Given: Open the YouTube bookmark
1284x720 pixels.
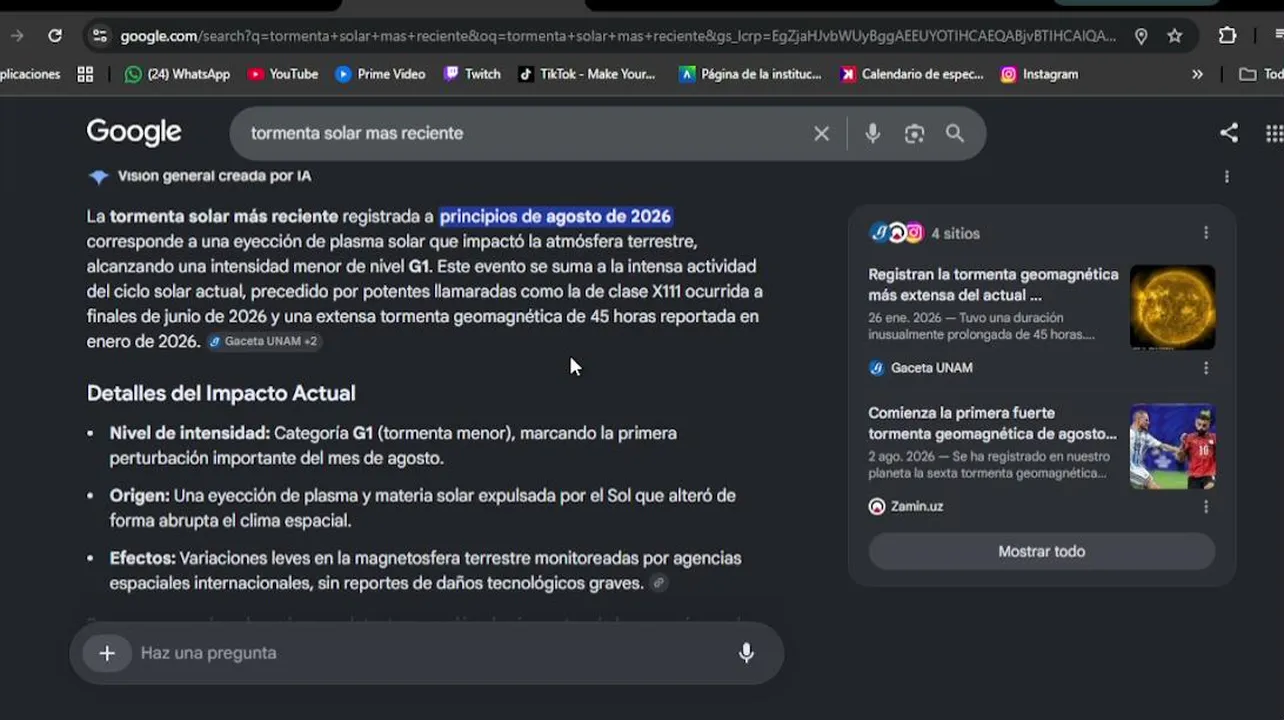Looking at the screenshot, I should pyautogui.click(x=282, y=74).
